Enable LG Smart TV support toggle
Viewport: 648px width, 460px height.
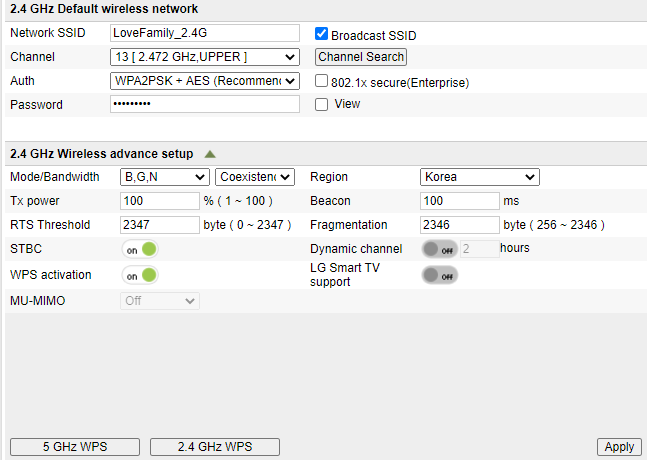[x=439, y=275]
